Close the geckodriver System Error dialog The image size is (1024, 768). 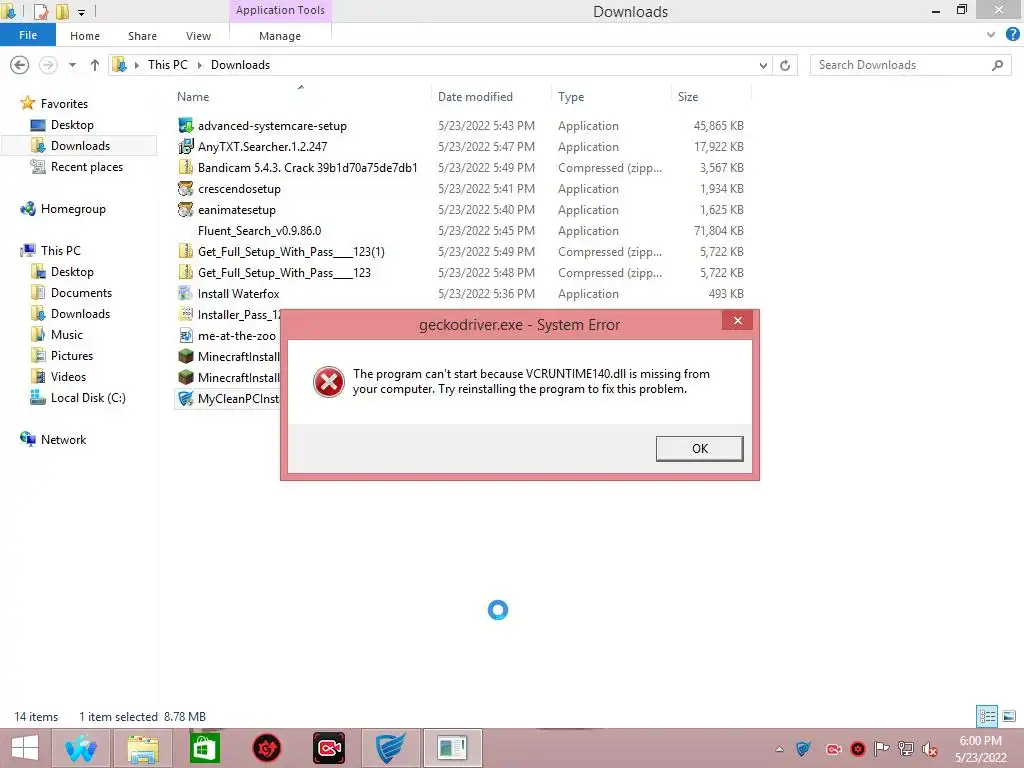pyautogui.click(x=737, y=320)
